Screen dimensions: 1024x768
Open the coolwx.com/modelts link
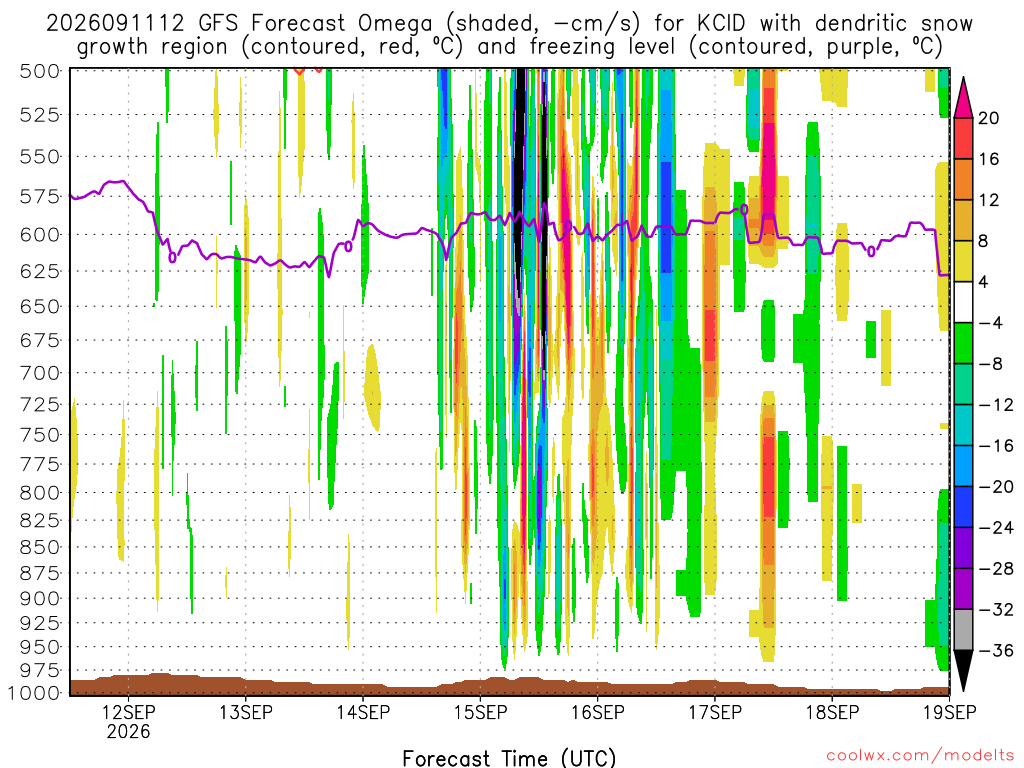(x=920, y=756)
